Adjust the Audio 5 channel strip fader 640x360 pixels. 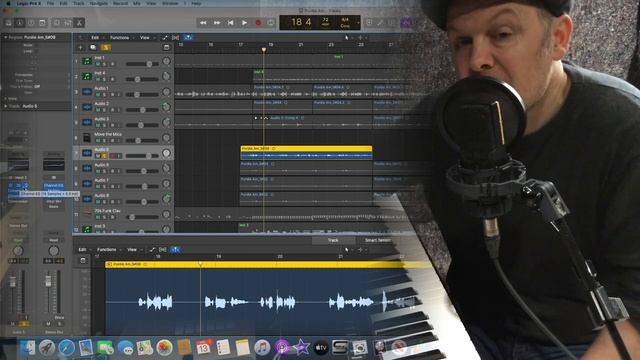[x=13, y=282]
